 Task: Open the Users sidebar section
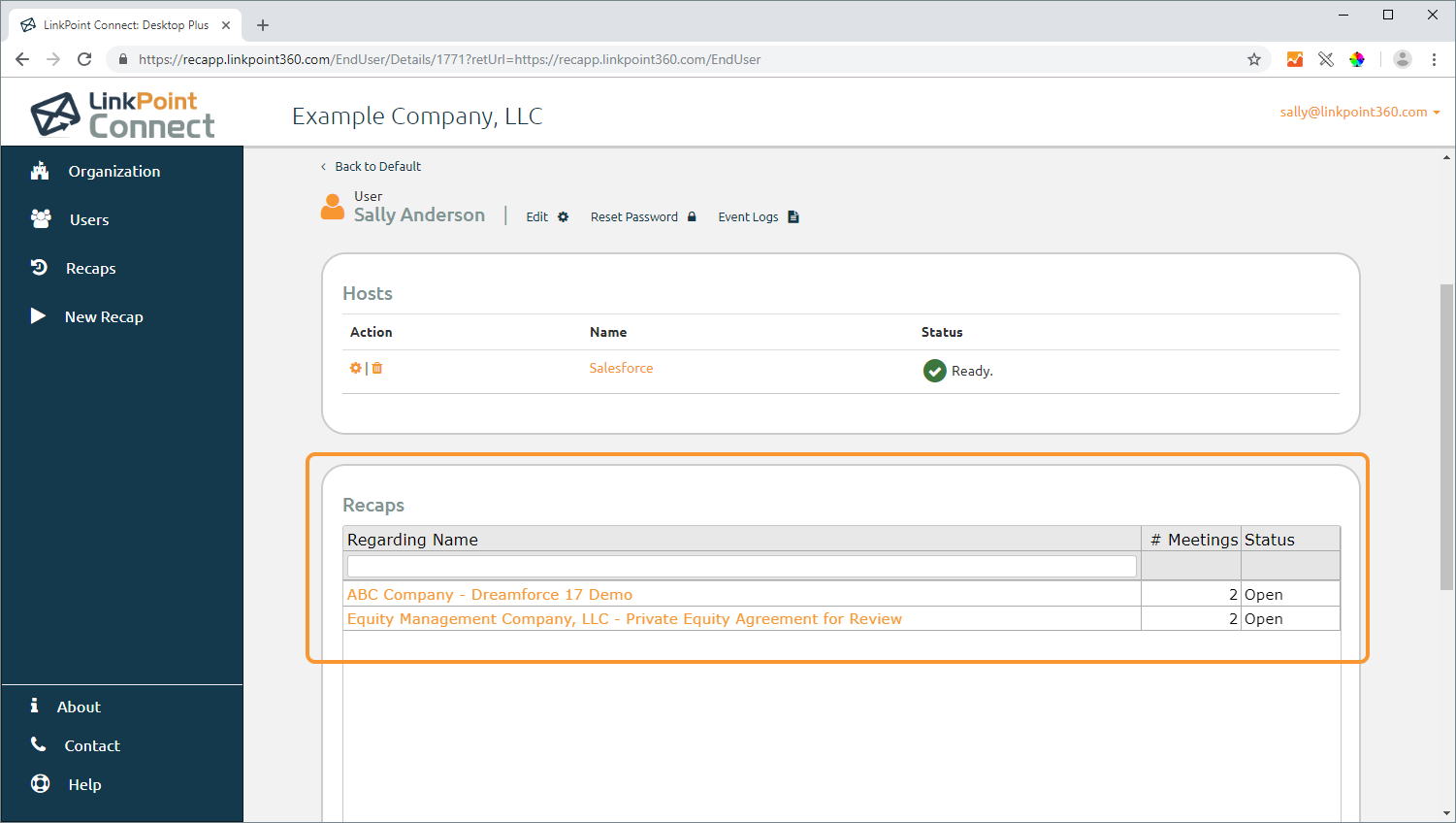tap(89, 219)
